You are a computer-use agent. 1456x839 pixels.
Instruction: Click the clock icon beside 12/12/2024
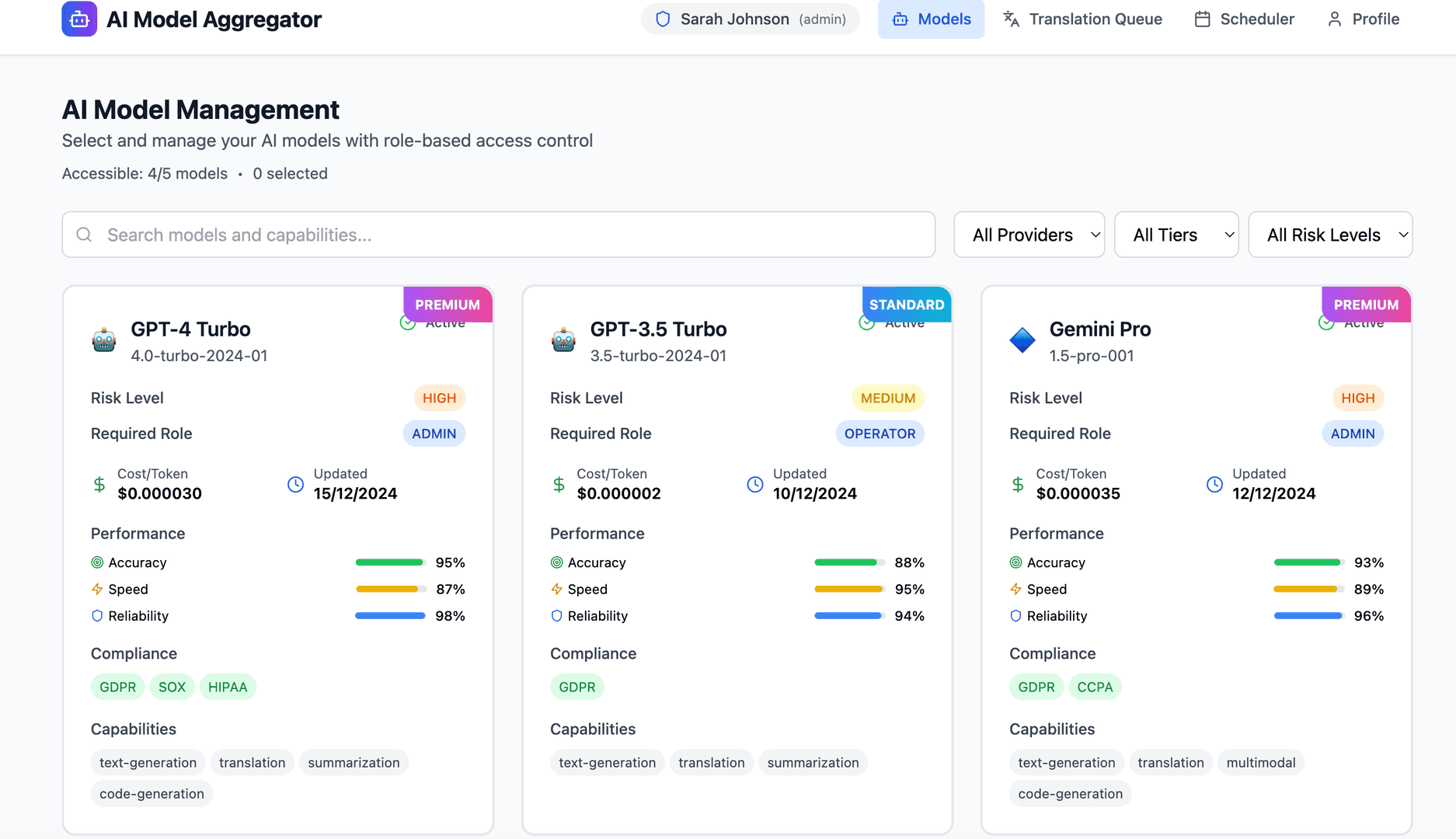[1214, 485]
